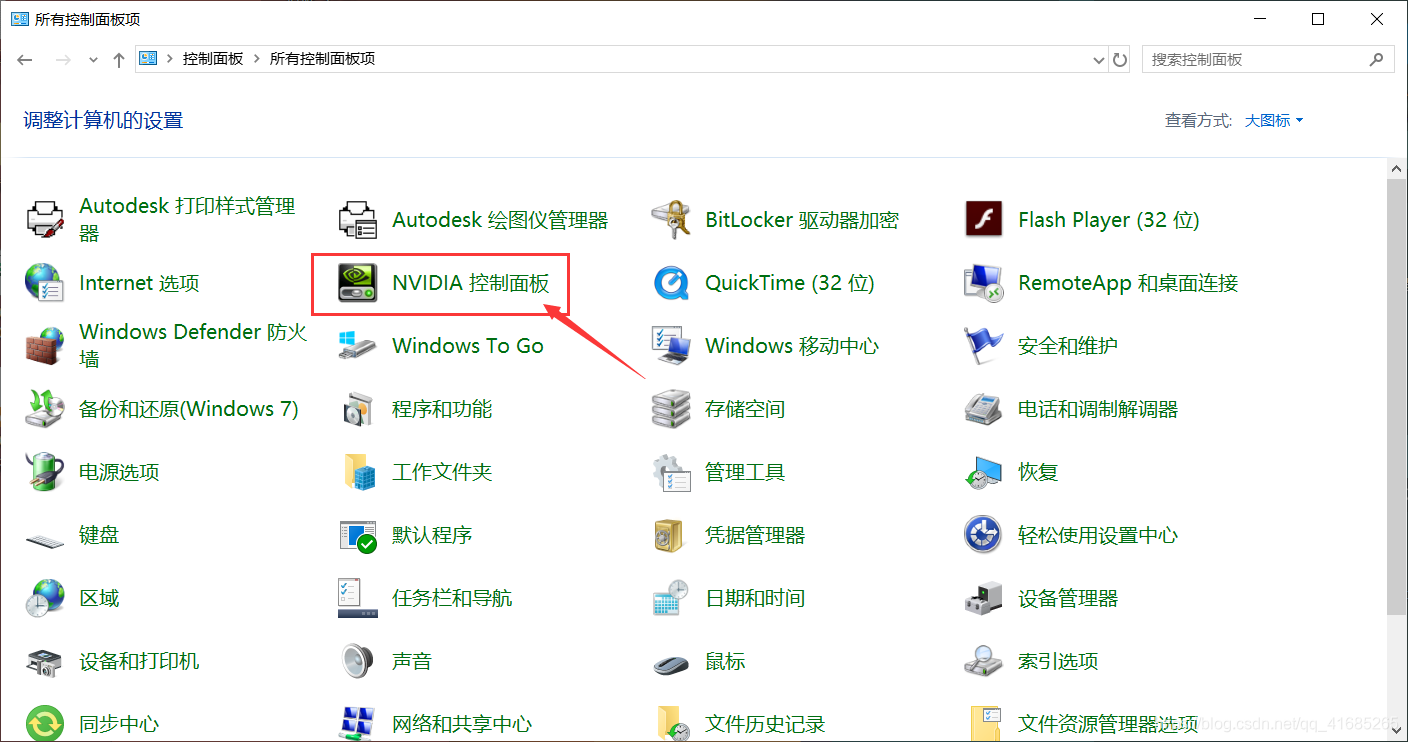Click the address bar control panel icon

coord(148,59)
